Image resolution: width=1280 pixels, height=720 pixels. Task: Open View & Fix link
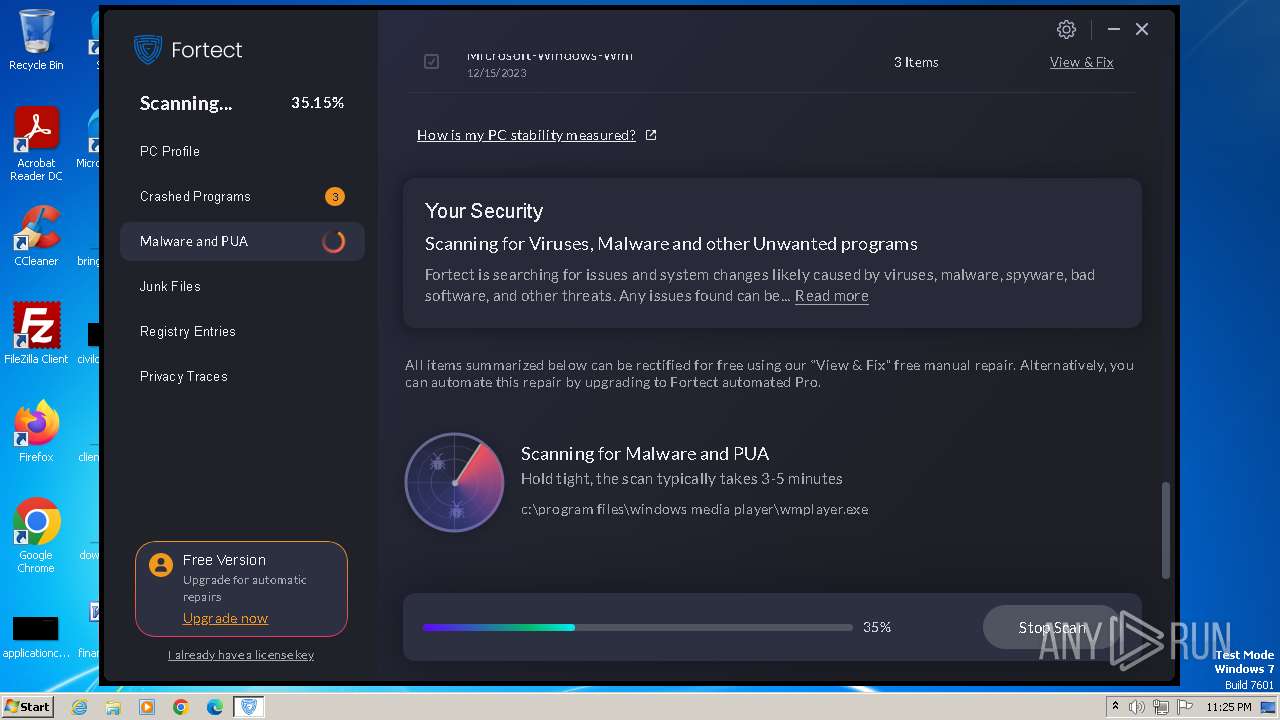pos(1081,62)
